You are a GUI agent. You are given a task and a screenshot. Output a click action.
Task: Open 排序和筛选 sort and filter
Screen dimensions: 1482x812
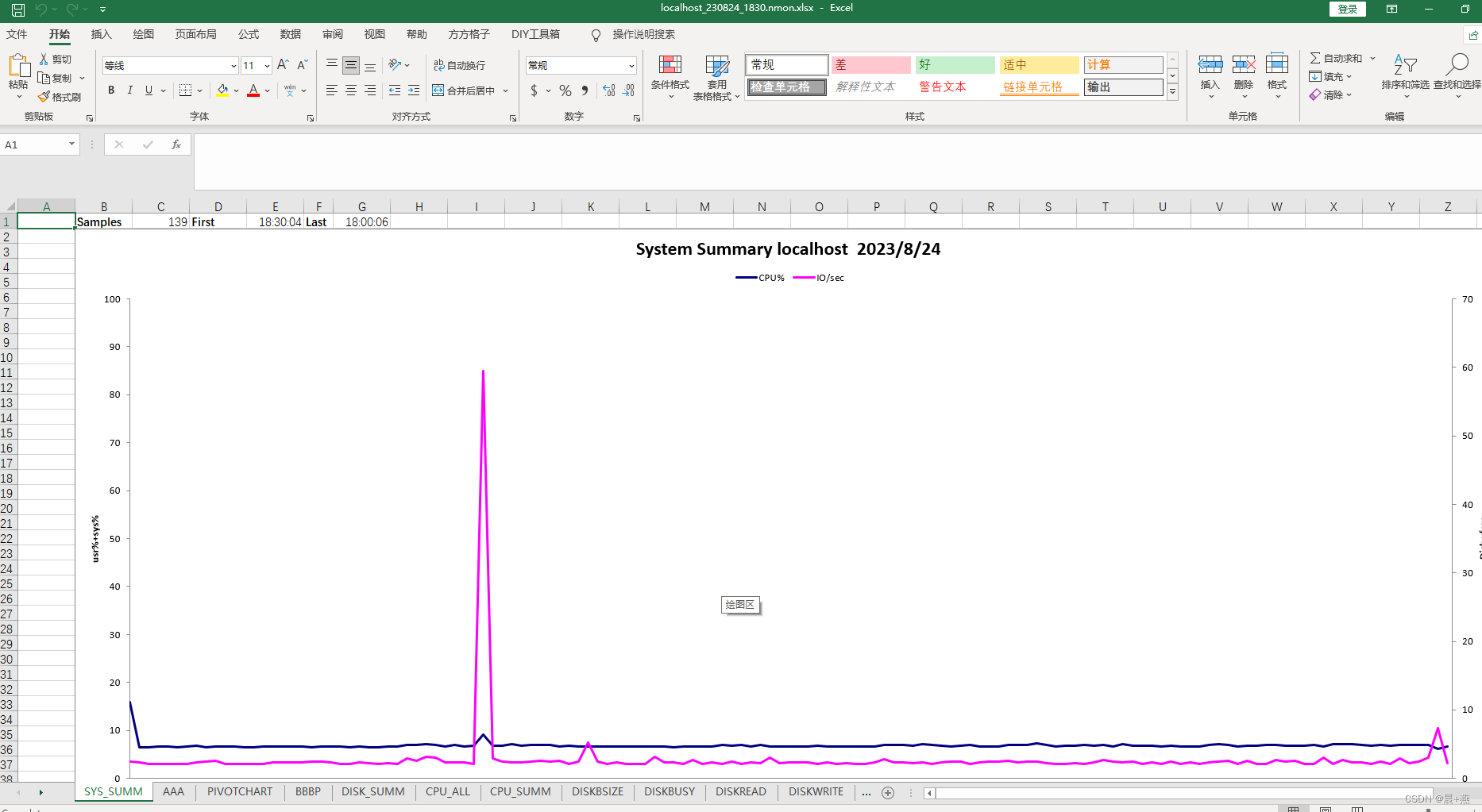pyautogui.click(x=1405, y=75)
